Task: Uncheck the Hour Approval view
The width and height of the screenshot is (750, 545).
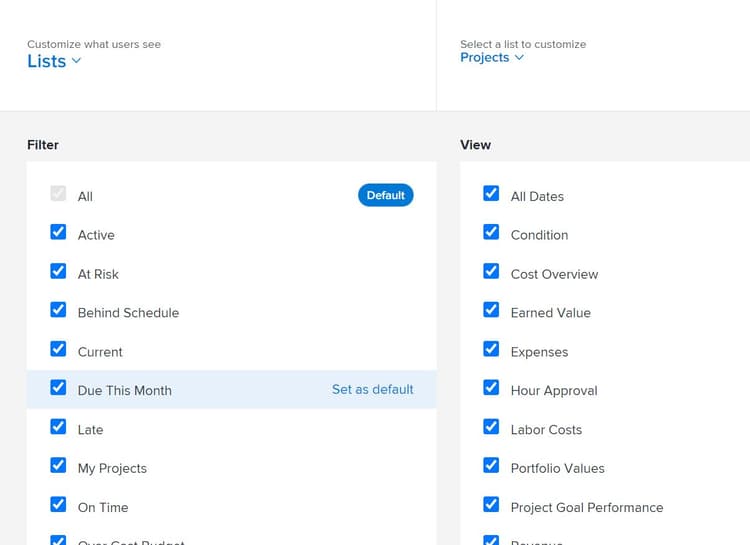Action: 491,388
